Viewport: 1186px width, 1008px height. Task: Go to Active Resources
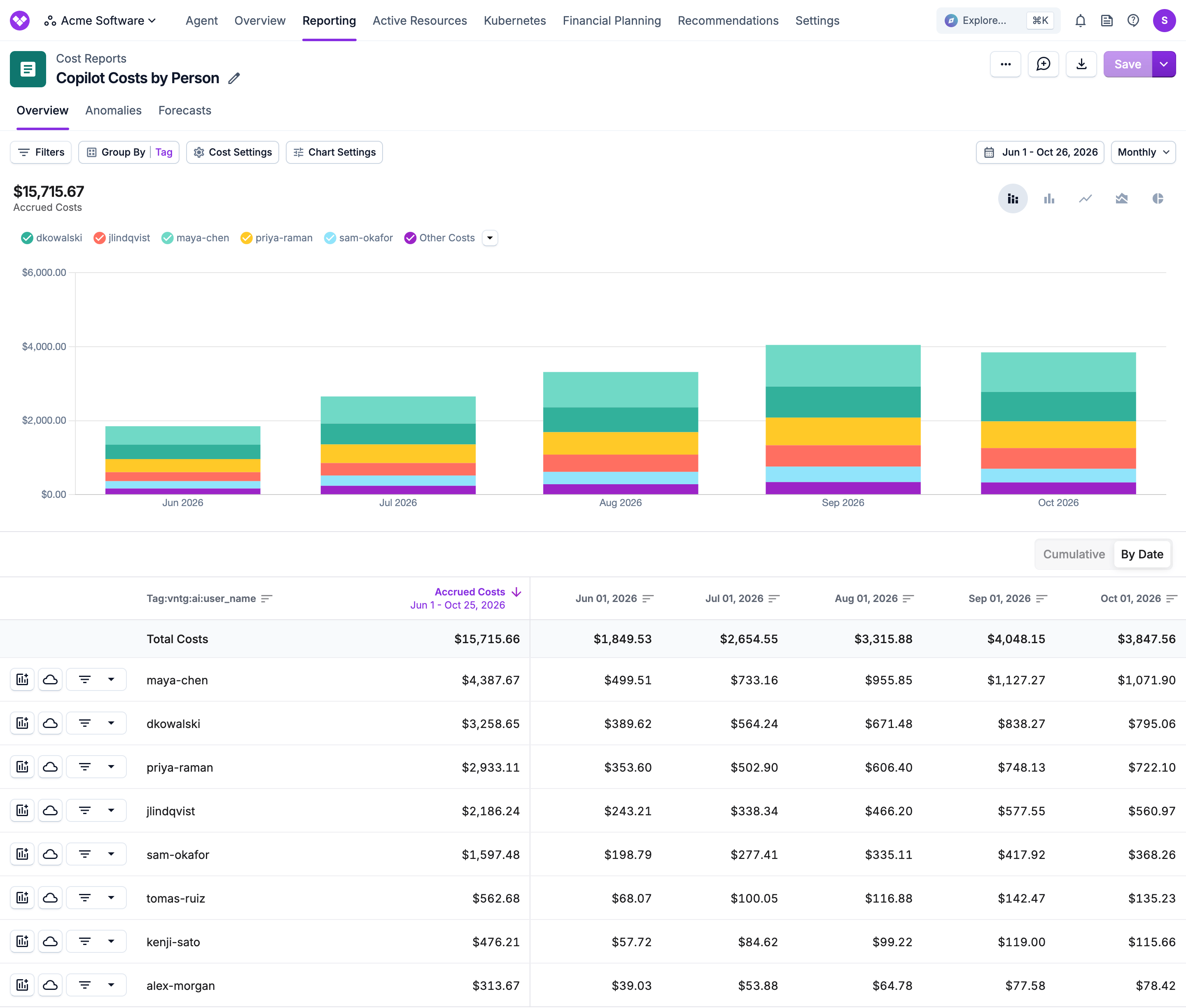pos(420,21)
